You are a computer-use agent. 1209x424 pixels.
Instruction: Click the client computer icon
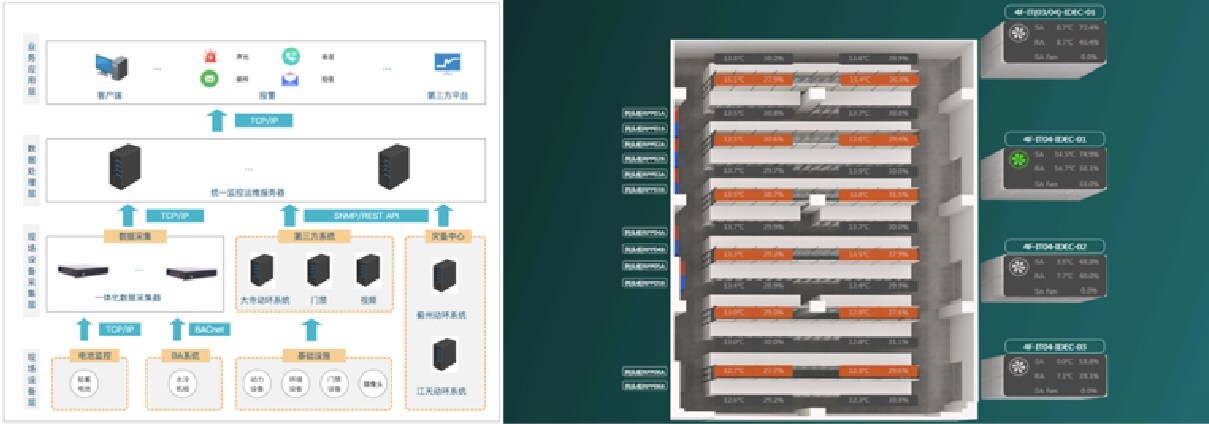[x=108, y=68]
